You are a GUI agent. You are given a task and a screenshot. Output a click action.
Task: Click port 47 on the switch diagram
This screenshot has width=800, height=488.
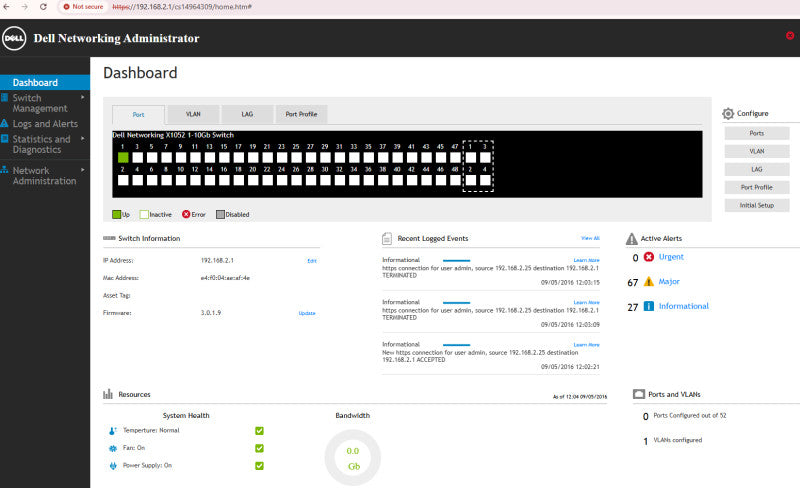tap(456, 157)
